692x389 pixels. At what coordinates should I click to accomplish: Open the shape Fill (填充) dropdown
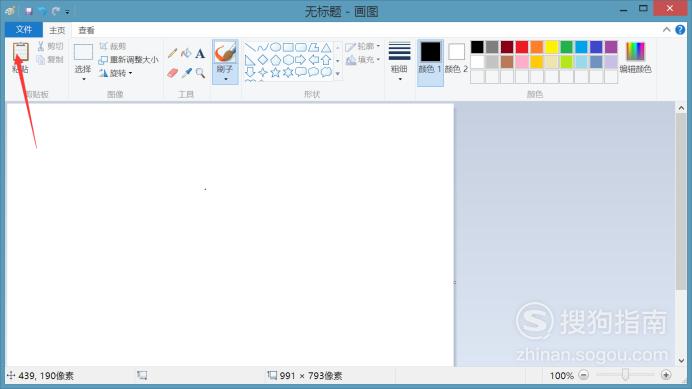click(x=363, y=60)
